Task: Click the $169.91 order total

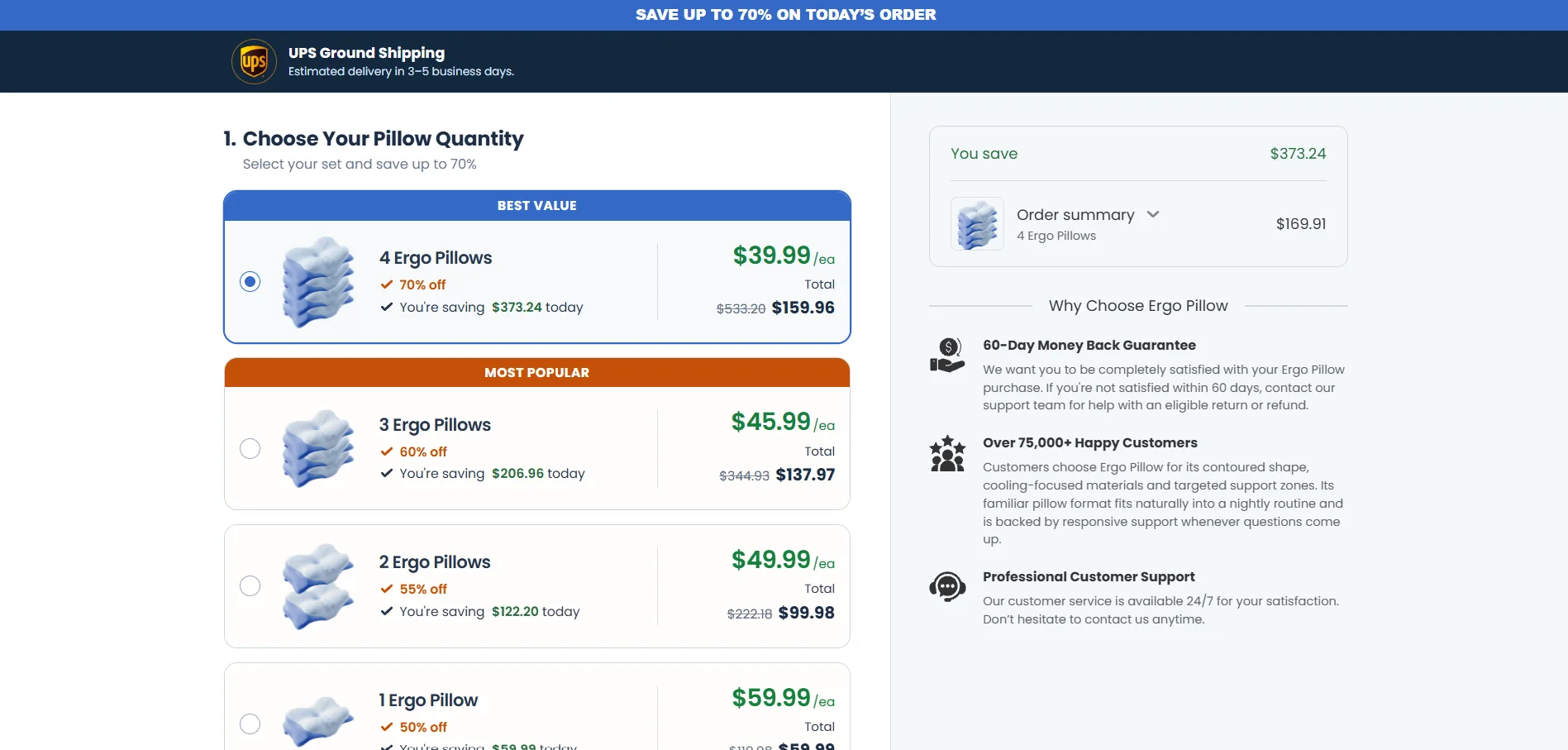Action: (1301, 224)
